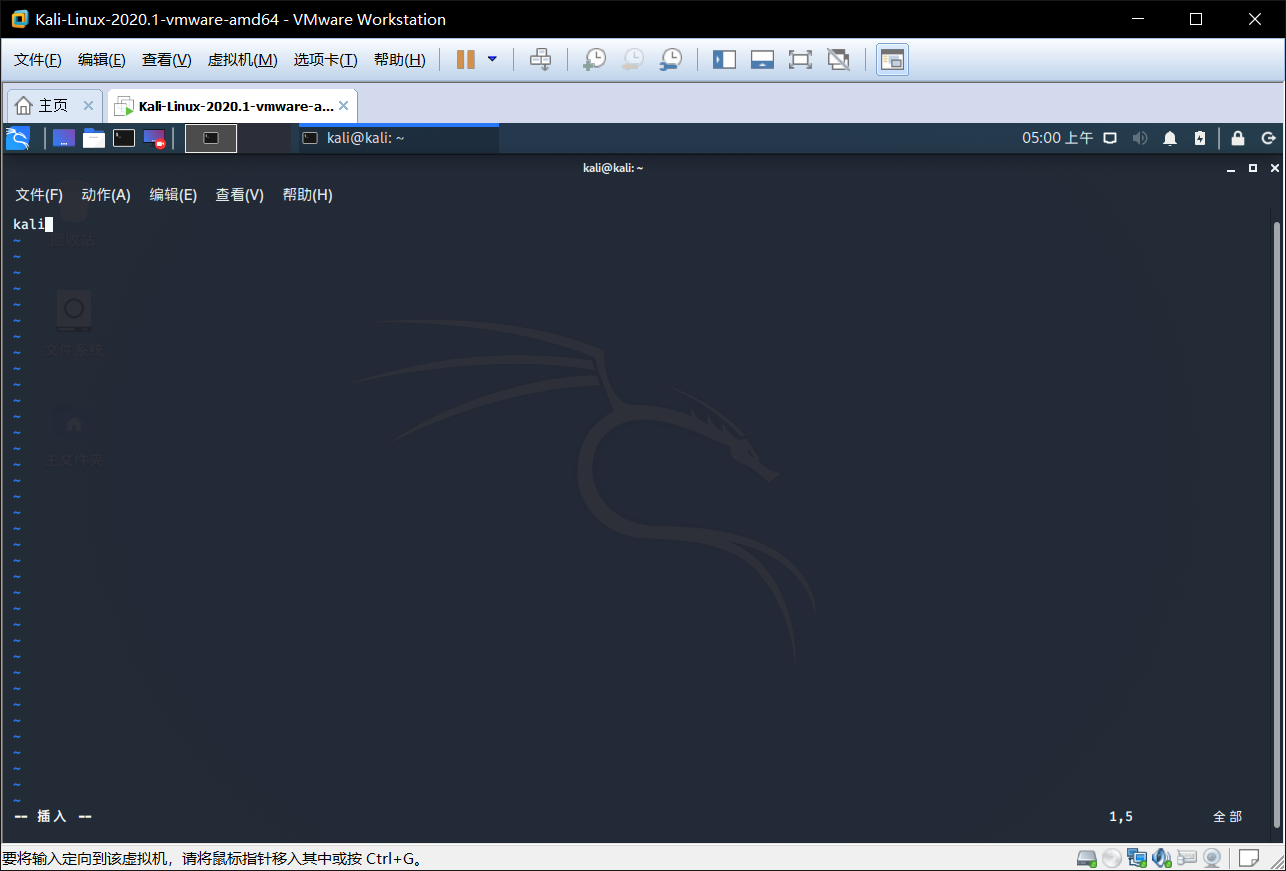Open the display settings tray icon
This screenshot has width=1286, height=871.
pos(1109,138)
